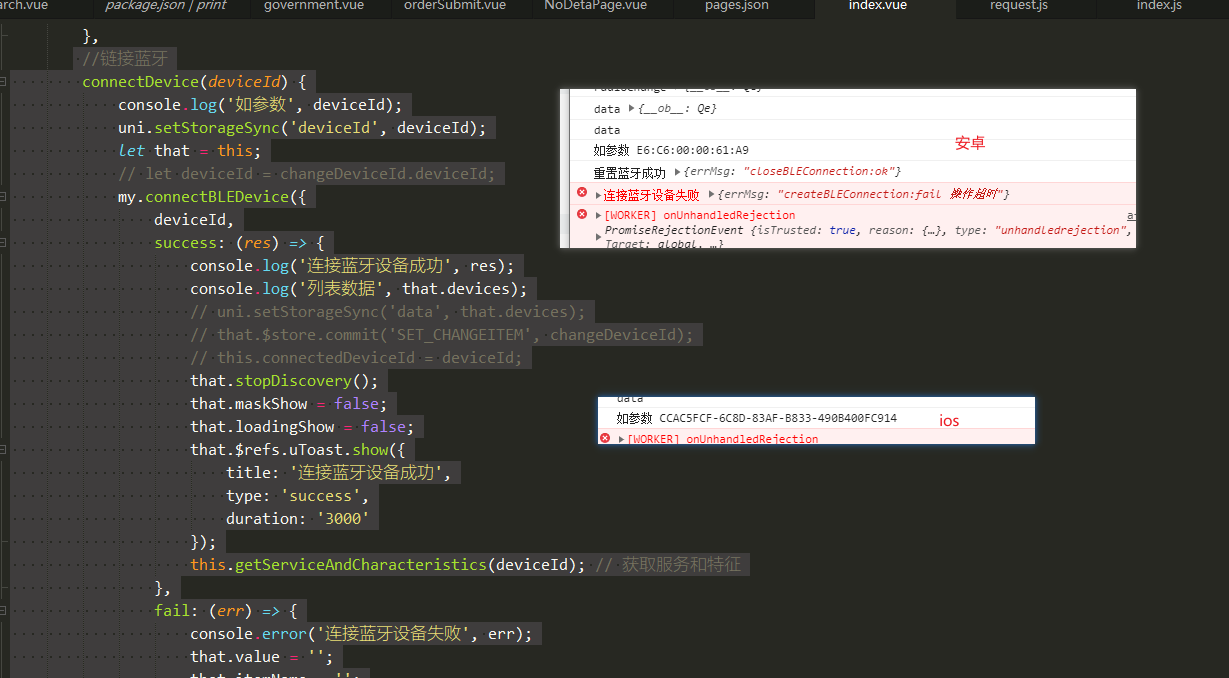Switch to the request.js tab
Screen dimensions: 1229x678
click(1018, 6)
